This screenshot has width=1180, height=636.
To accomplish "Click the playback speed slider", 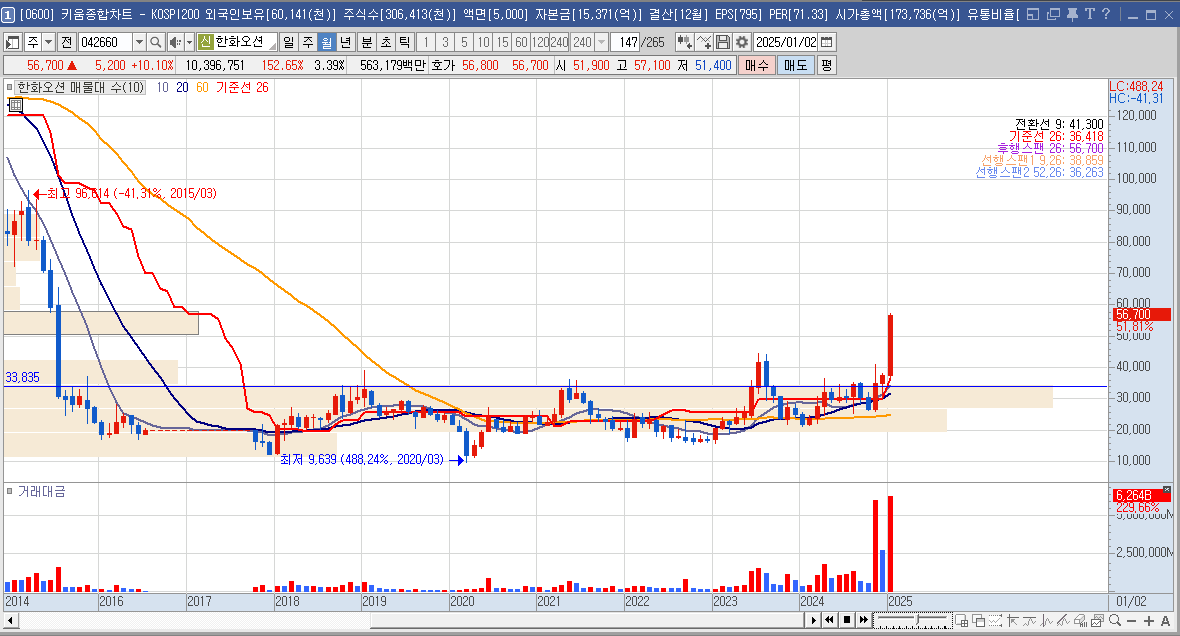I will pos(913,620).
